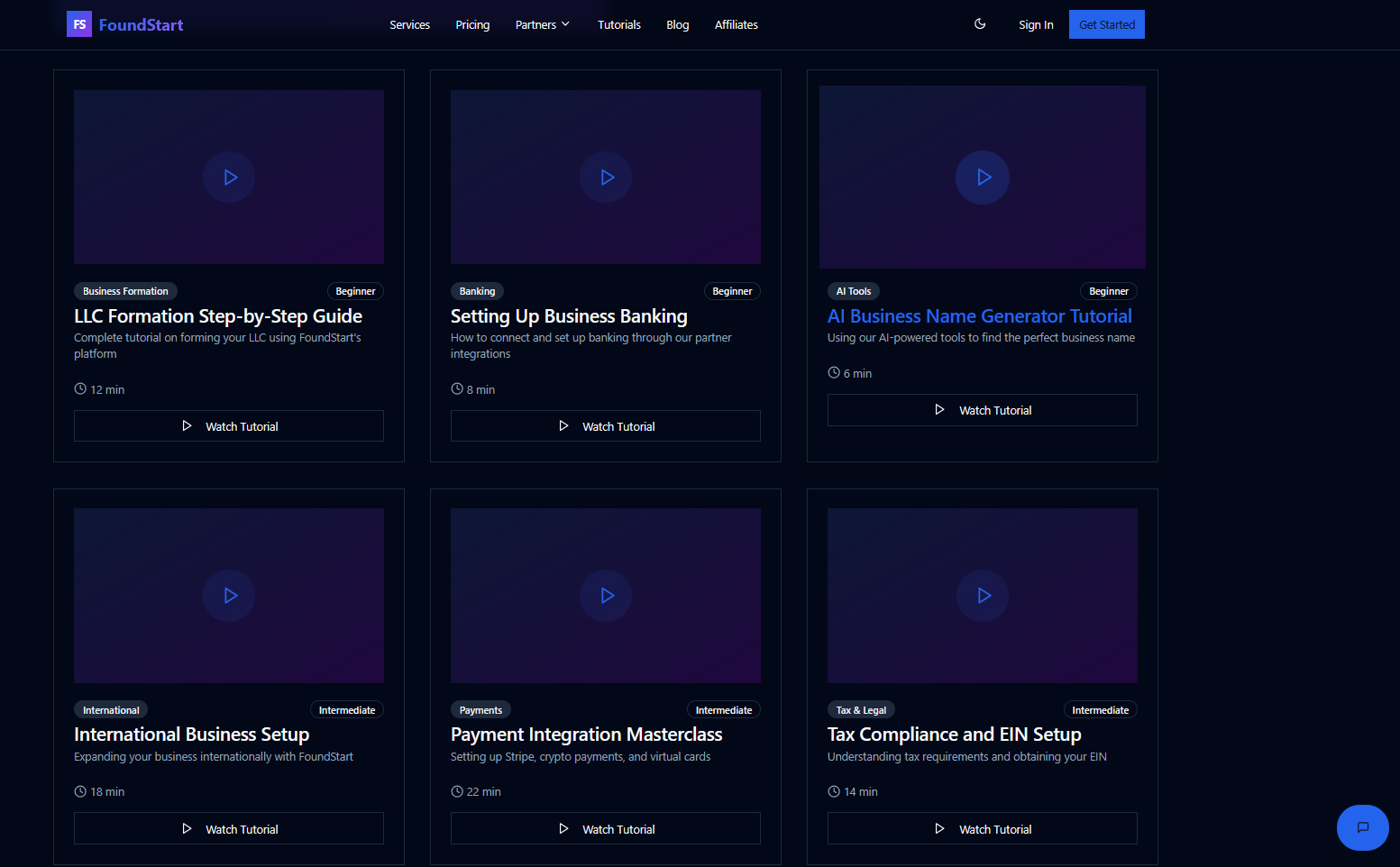Select the International category tag
This screenshot has height=867, width=1400.
(x=111, y=710)
